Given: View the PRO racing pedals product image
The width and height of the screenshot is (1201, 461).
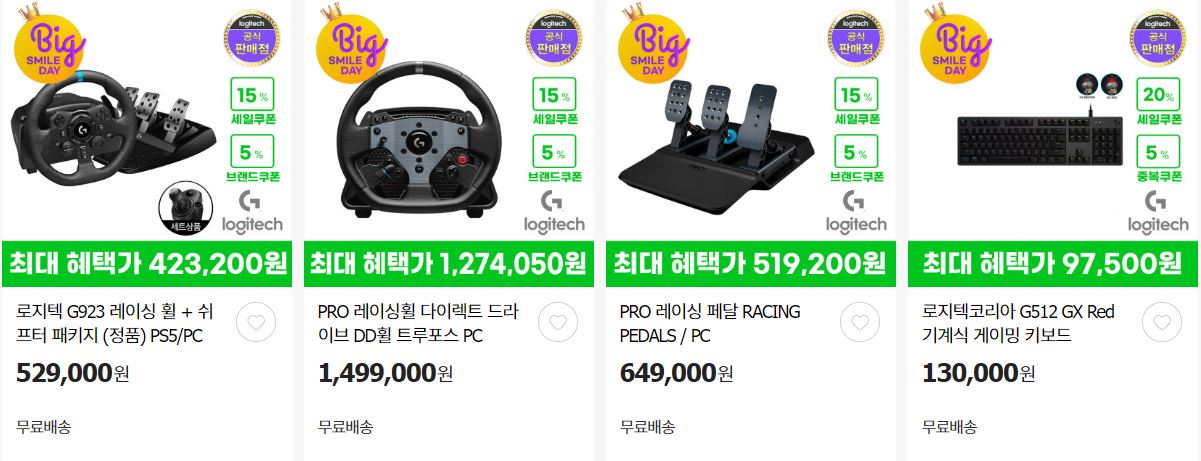Looking at the screenshot, I should 750,120.
